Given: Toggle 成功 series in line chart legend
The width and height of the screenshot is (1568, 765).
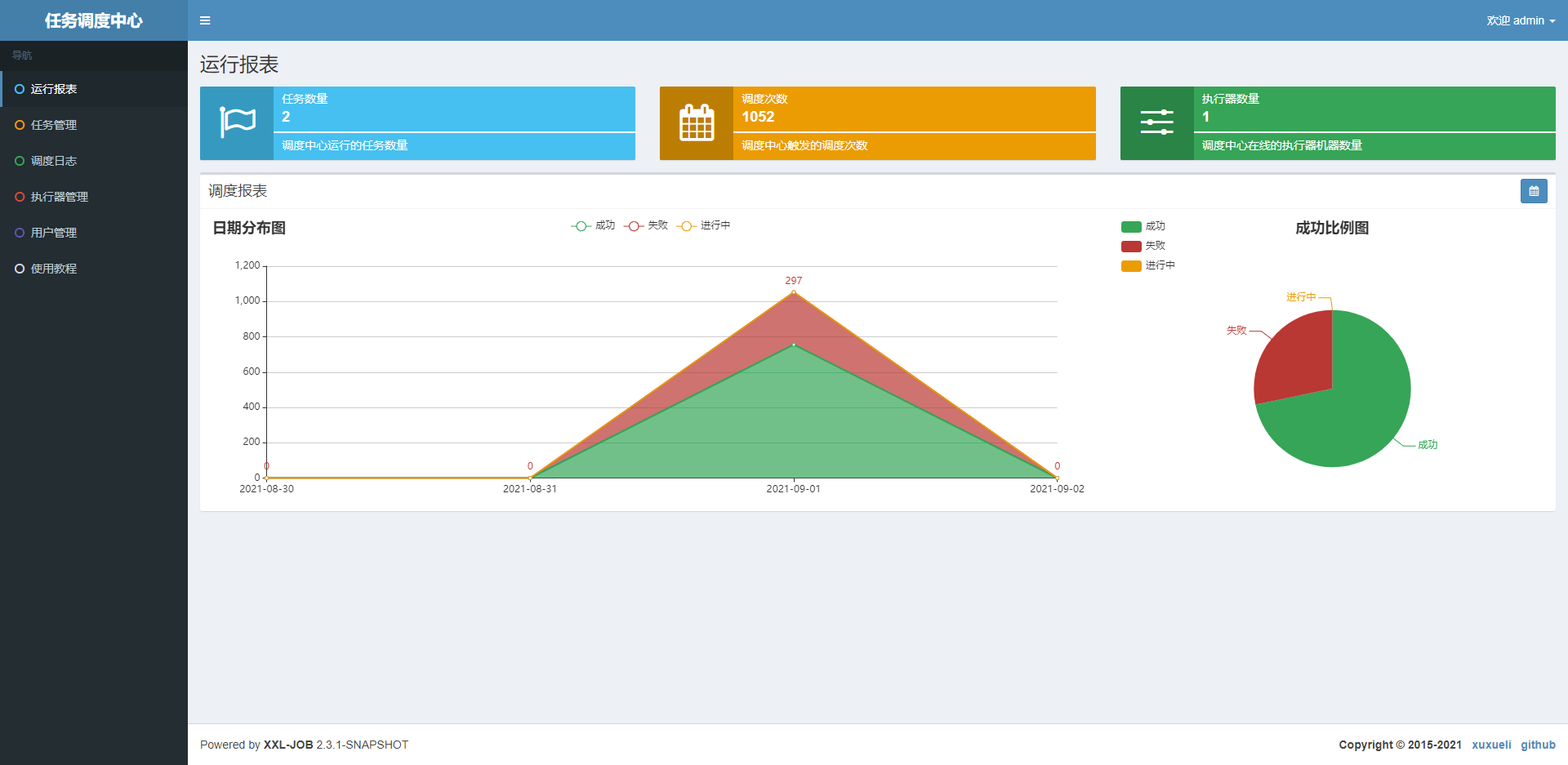Looking at the screenshot, I should click(593, 225).
